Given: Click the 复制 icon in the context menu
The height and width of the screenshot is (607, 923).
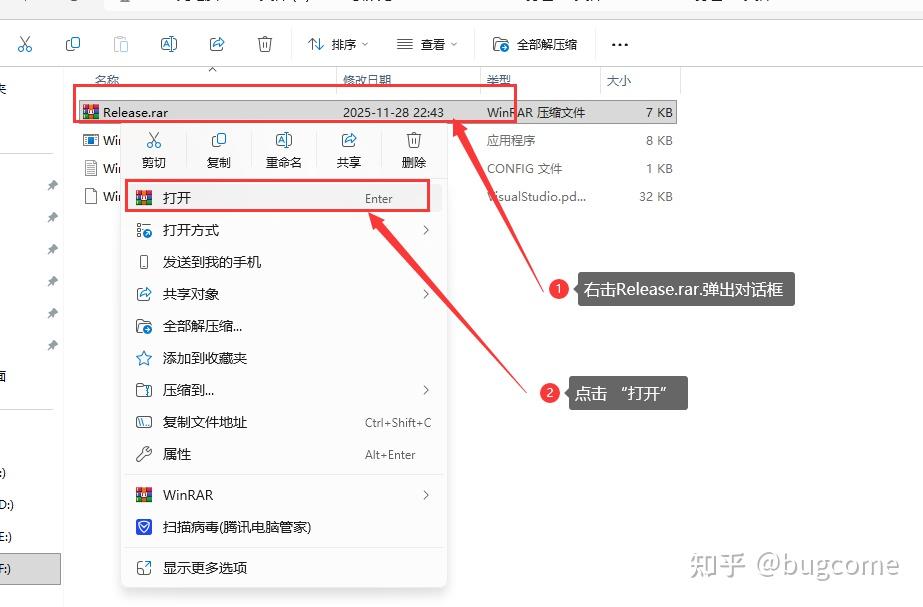Looking at the screenshot, I should click(x=219, y=142).
